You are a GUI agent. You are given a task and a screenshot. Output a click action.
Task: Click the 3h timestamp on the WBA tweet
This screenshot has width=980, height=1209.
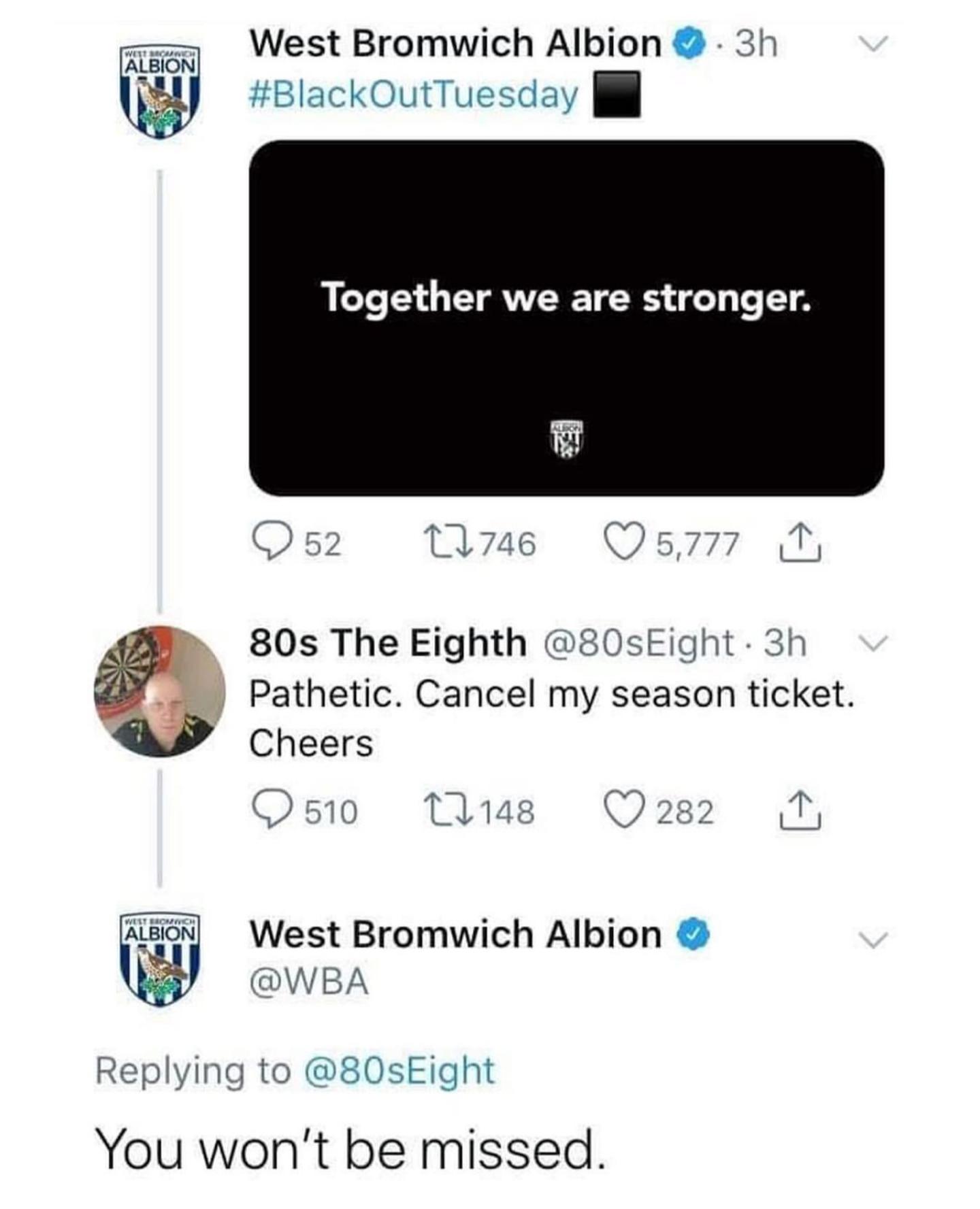click(x=757, y=42)
